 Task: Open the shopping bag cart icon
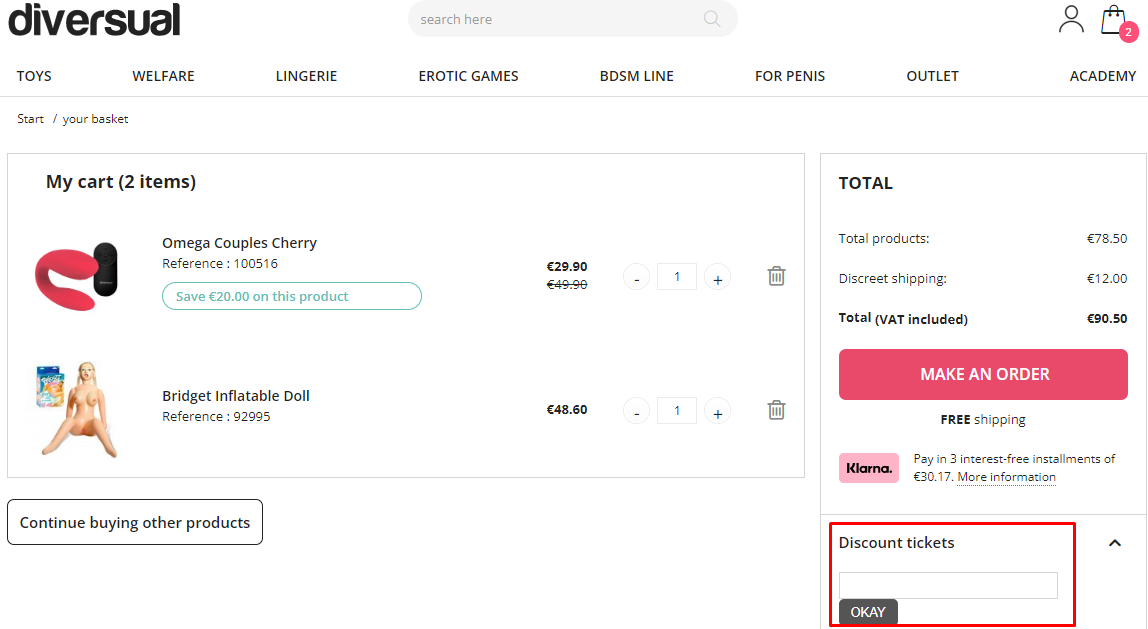click(x=1114, y=21)
